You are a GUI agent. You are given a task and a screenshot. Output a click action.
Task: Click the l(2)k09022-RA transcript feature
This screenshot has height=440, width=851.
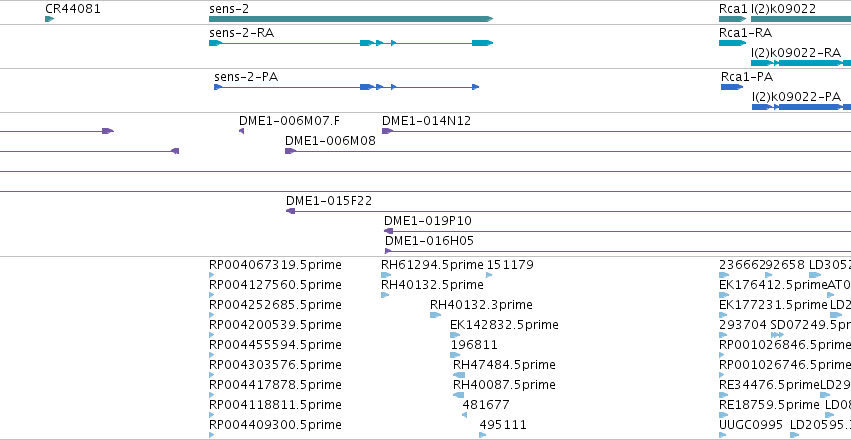pyautogui.click(x=801, y=63)
